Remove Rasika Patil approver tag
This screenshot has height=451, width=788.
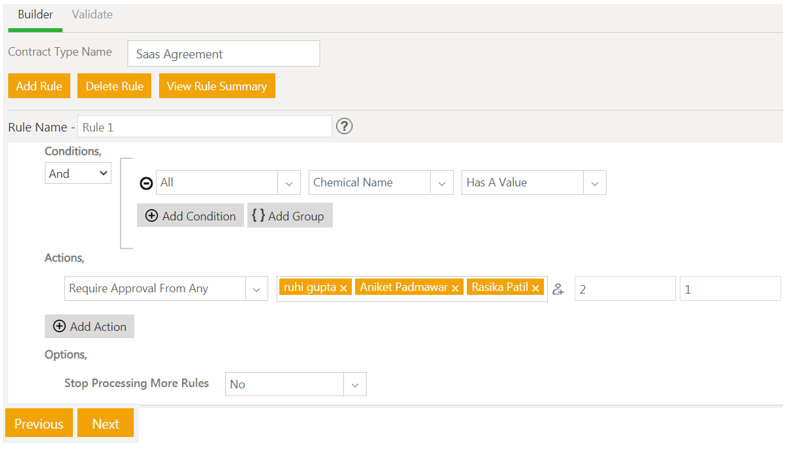[536, 288]
